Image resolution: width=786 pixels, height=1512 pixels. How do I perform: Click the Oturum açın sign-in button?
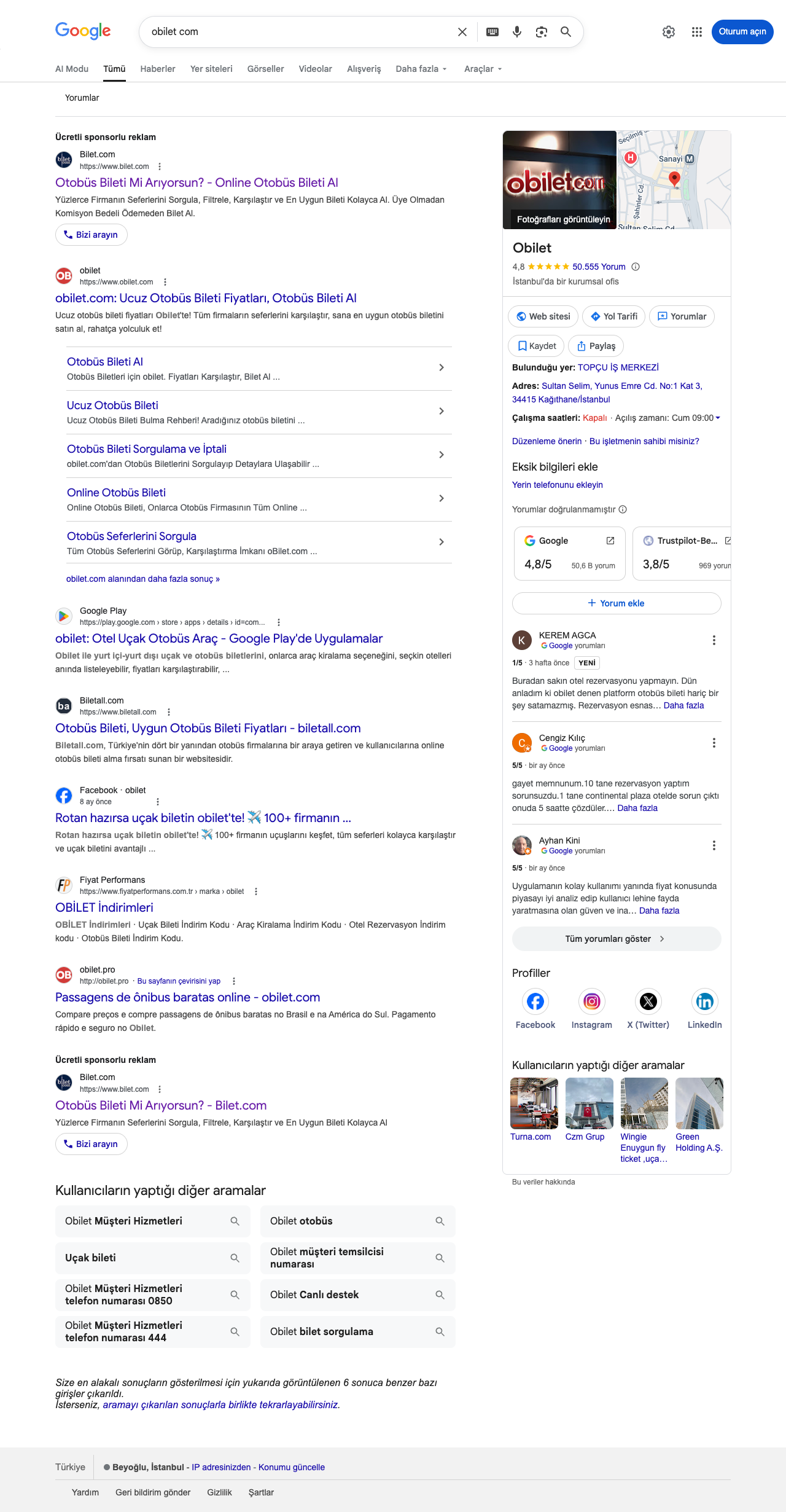tap(742, 32)
